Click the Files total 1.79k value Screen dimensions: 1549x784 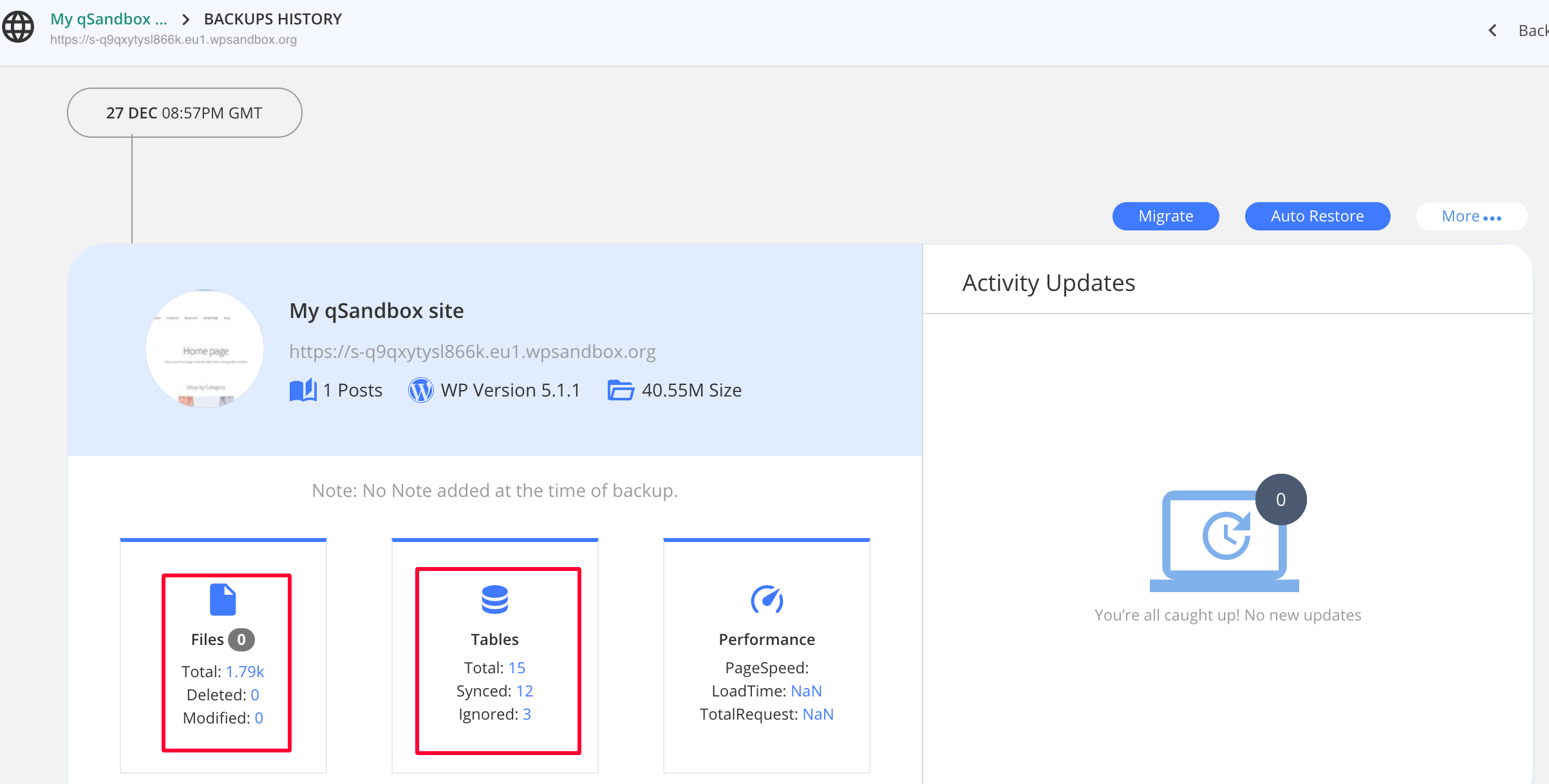tap(245, 672)
